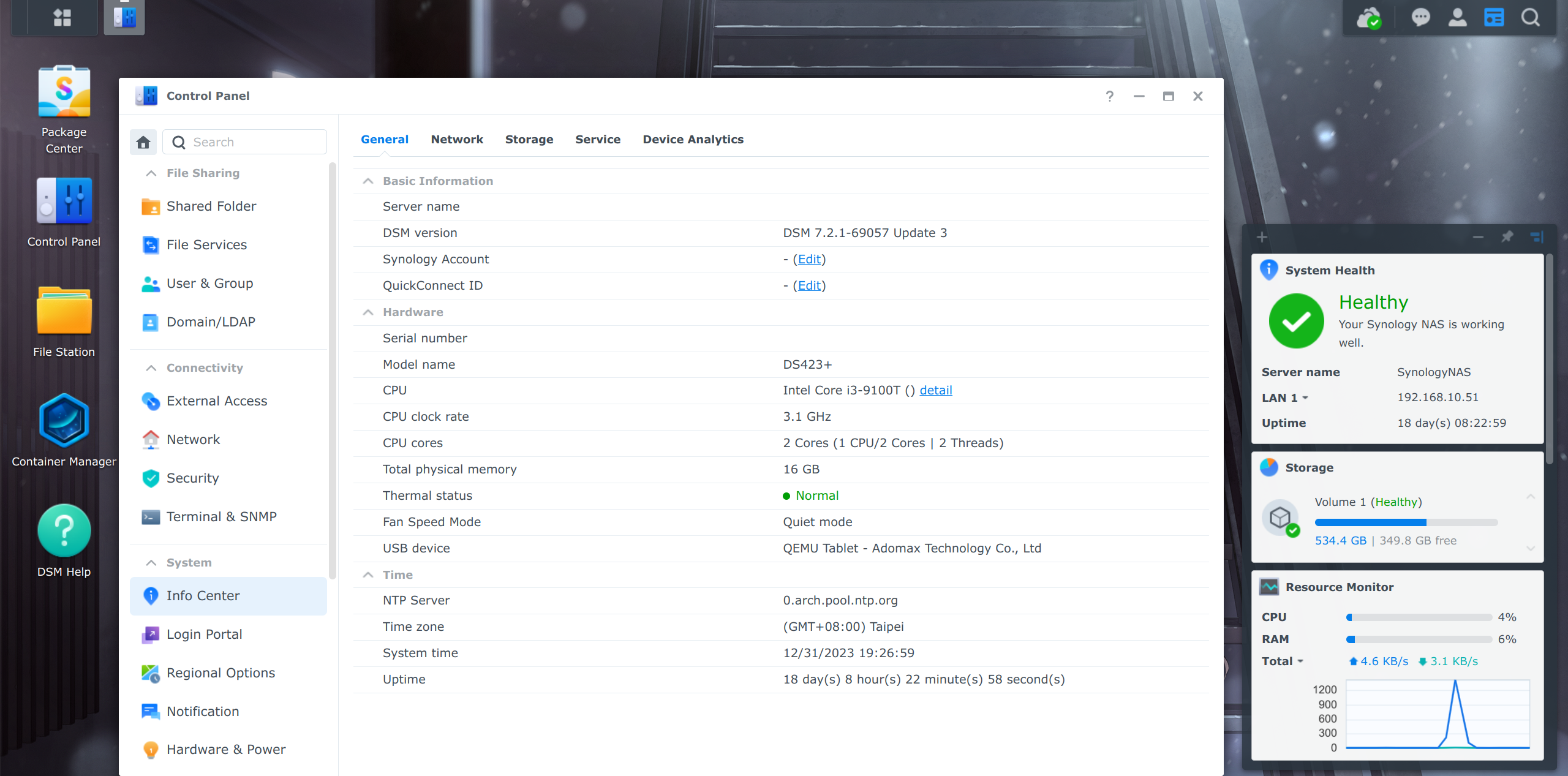The width and height of the screenshot is (1568, 776).
Task: Collapse the File Sharing sidebar group
Action: (151, 173)
